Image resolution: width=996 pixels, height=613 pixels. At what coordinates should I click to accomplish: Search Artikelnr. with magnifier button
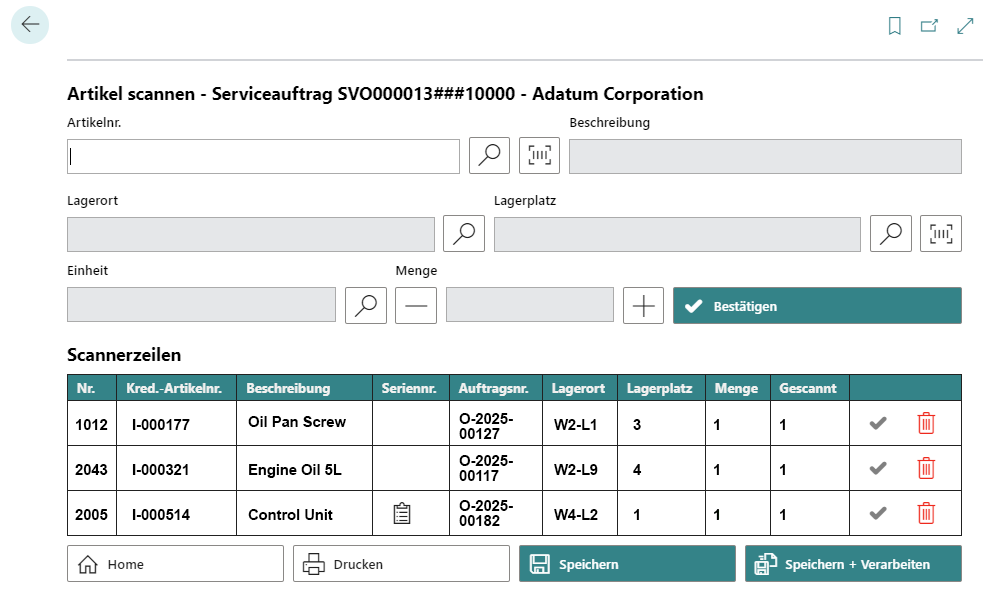[489, 156]
